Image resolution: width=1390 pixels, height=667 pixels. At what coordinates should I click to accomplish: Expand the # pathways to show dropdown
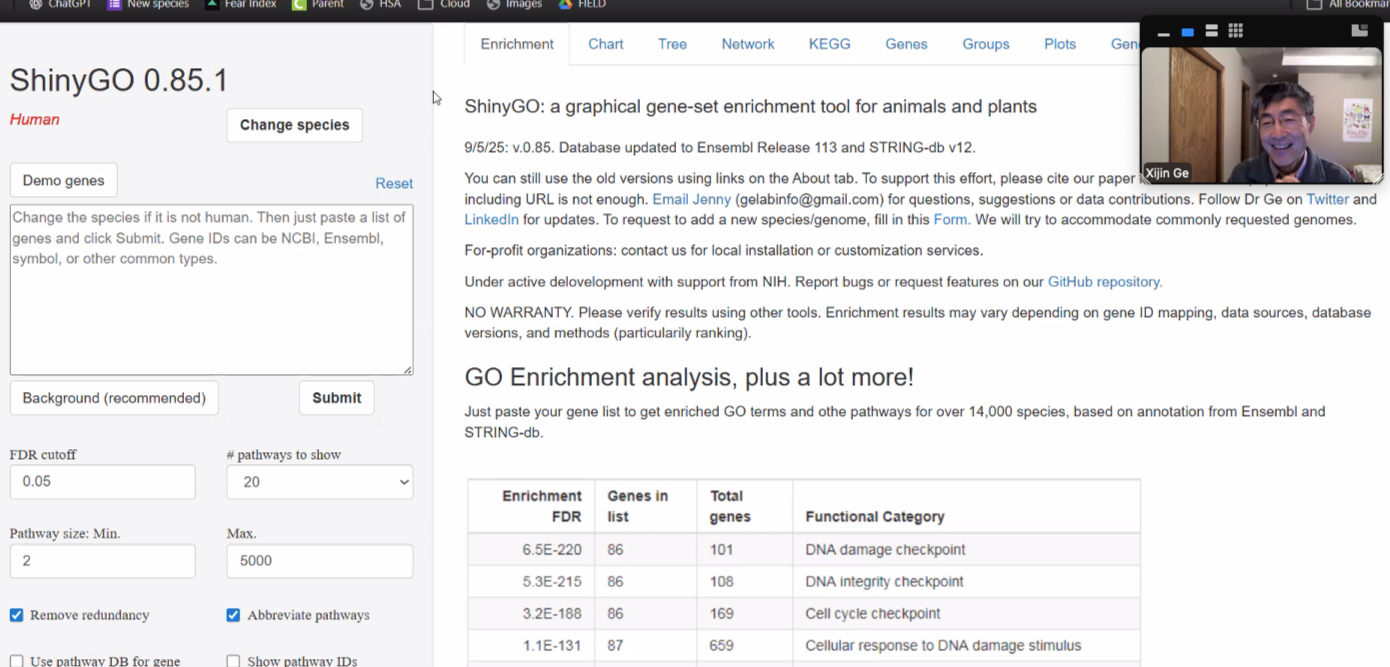[x=320, y=482]
